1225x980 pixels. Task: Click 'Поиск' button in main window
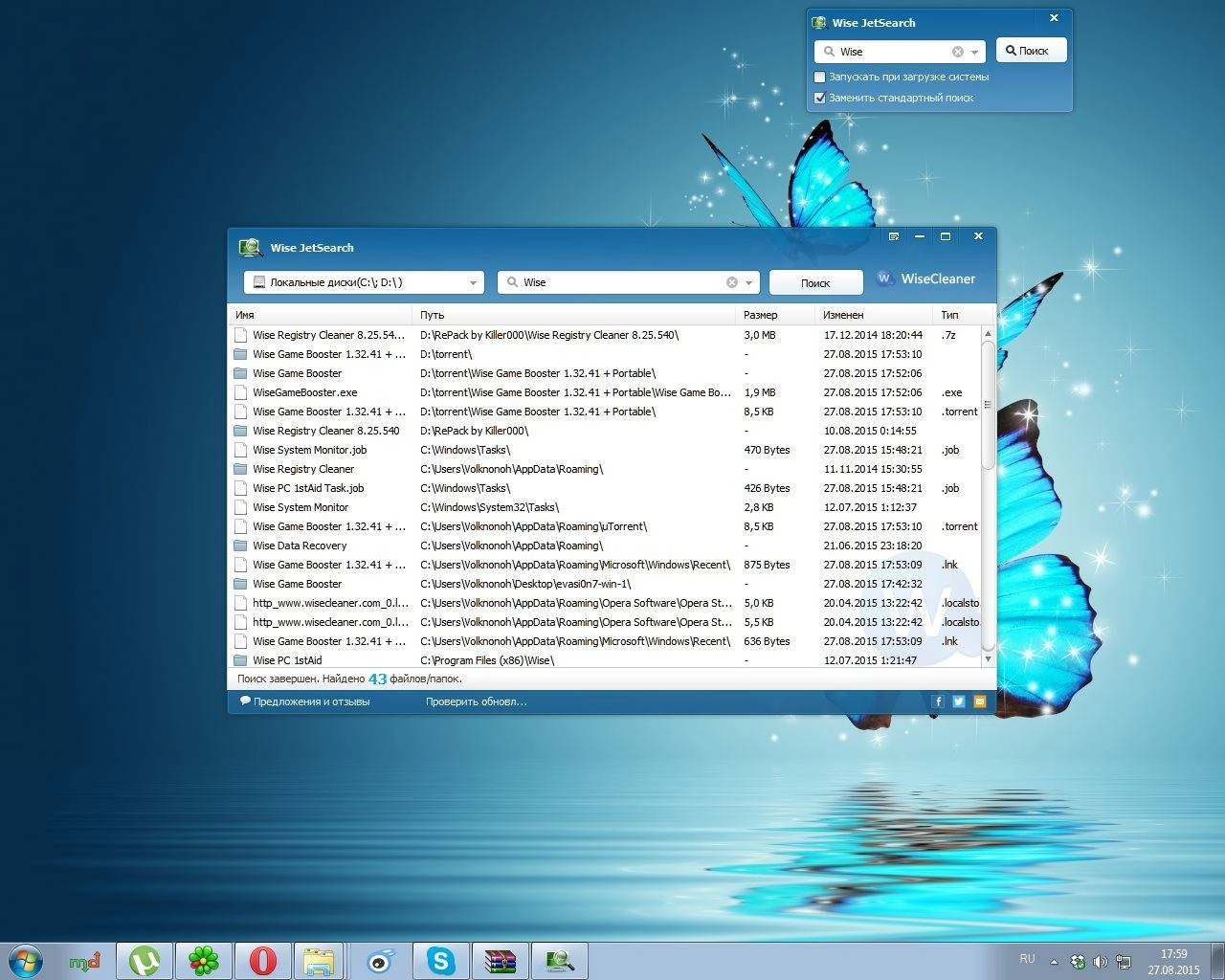pos(816,282)
